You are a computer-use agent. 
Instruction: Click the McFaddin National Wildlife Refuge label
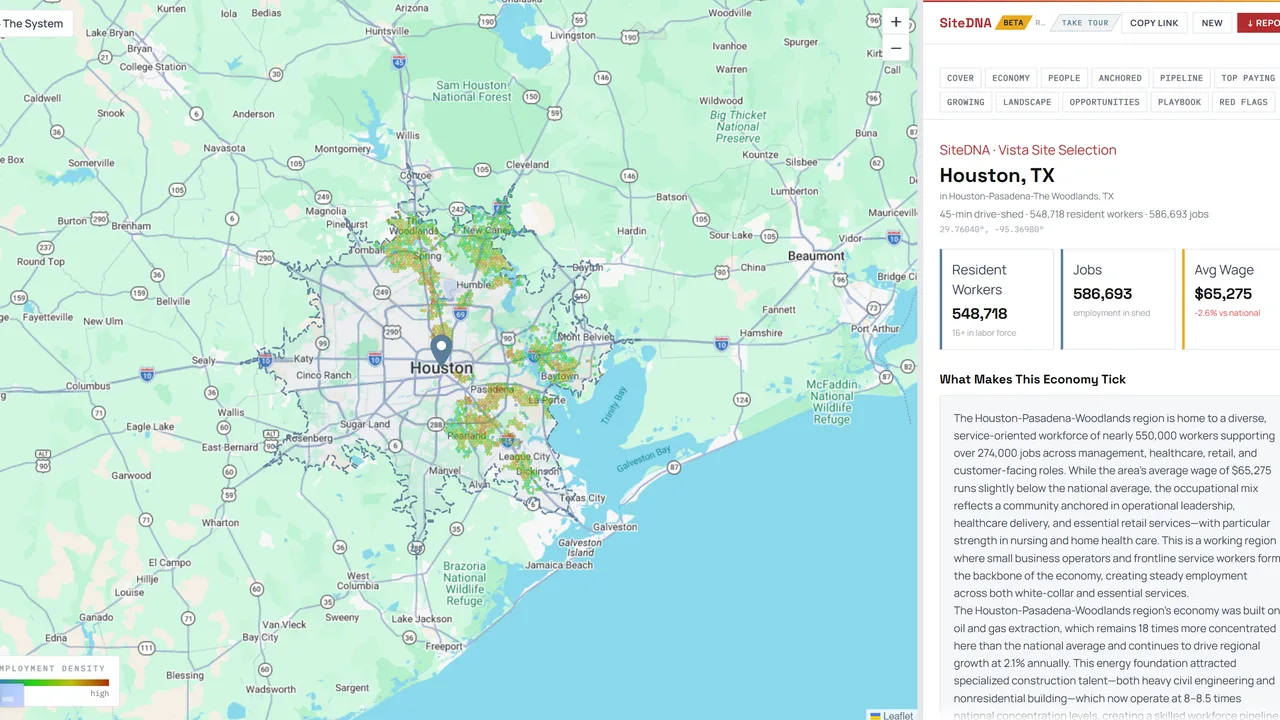[832, 402]
